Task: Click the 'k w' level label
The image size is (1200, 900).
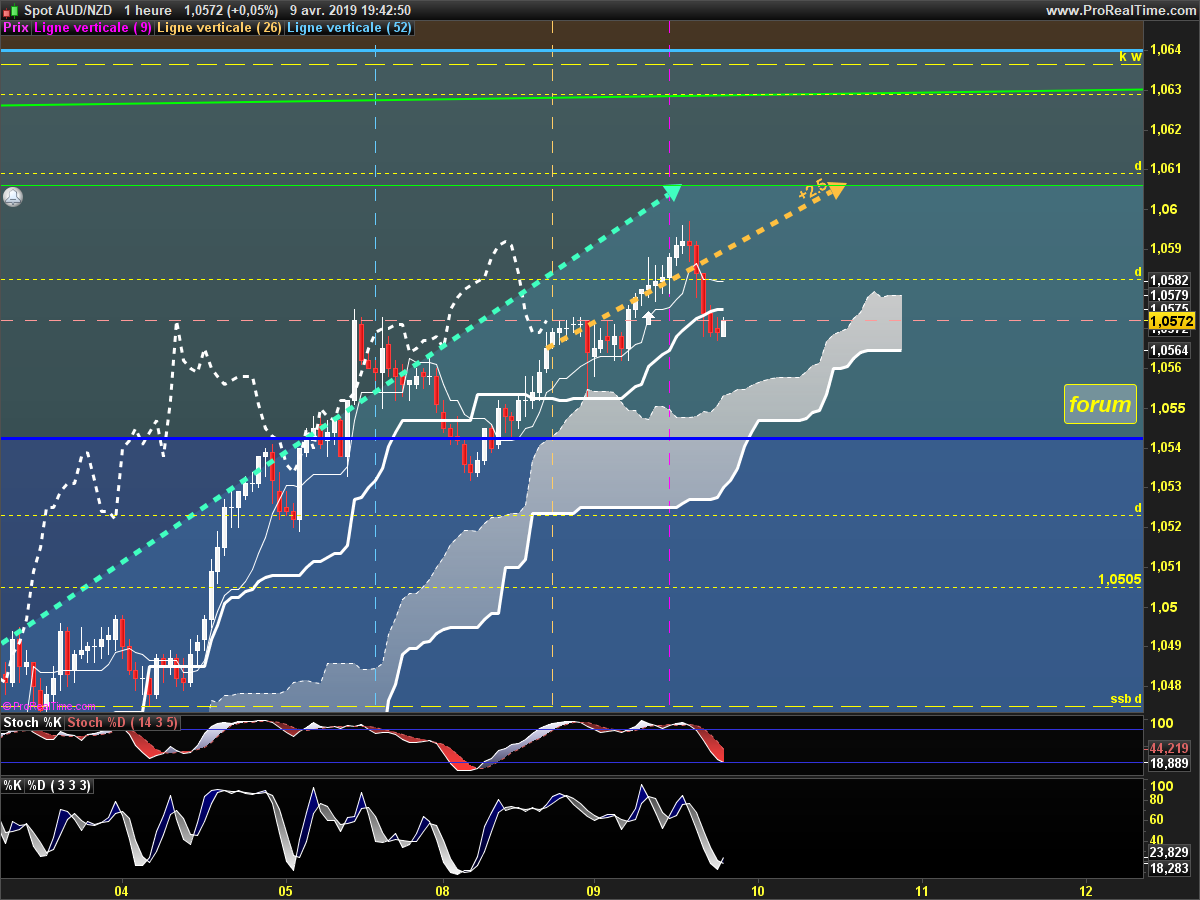Action: (x=1130, y=57)
